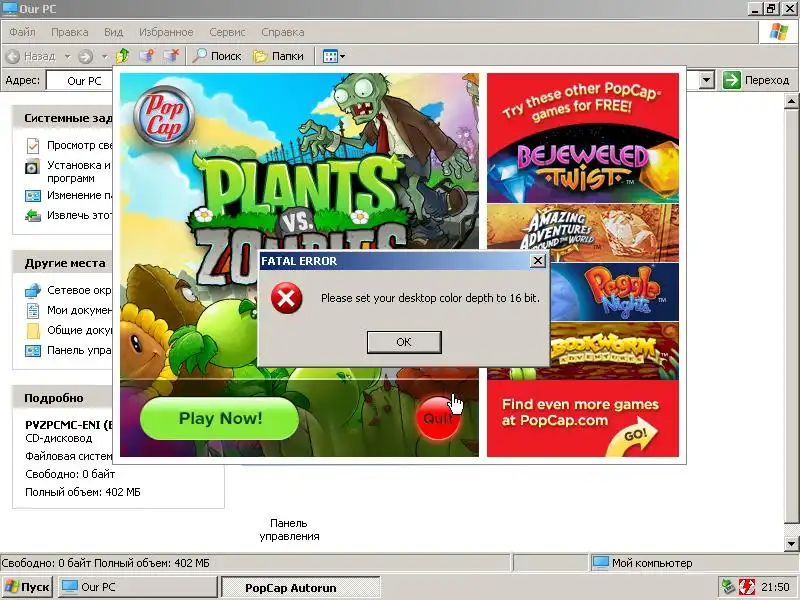Toggle the Папки folders pane
The width and height of the screenshot is (800, 600).
279,56
